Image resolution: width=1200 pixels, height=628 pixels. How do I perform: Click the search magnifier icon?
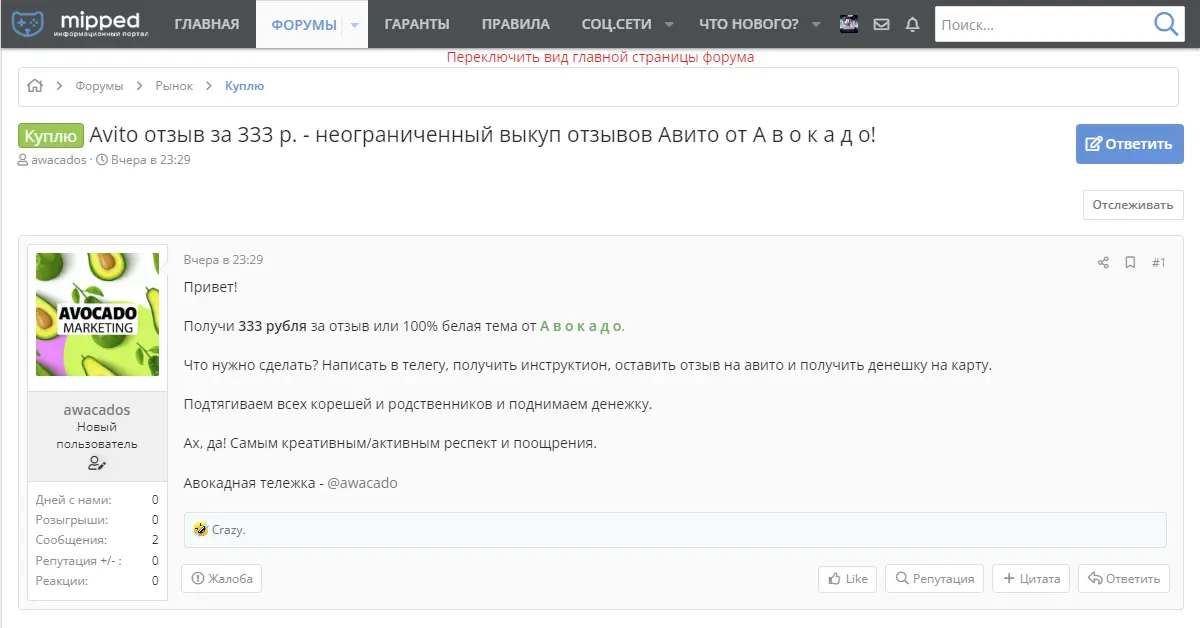click(1165, 24)
